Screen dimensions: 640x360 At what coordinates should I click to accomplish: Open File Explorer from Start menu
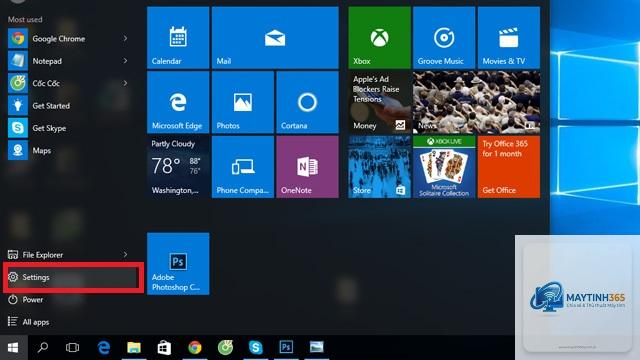(x=69, y=255)
